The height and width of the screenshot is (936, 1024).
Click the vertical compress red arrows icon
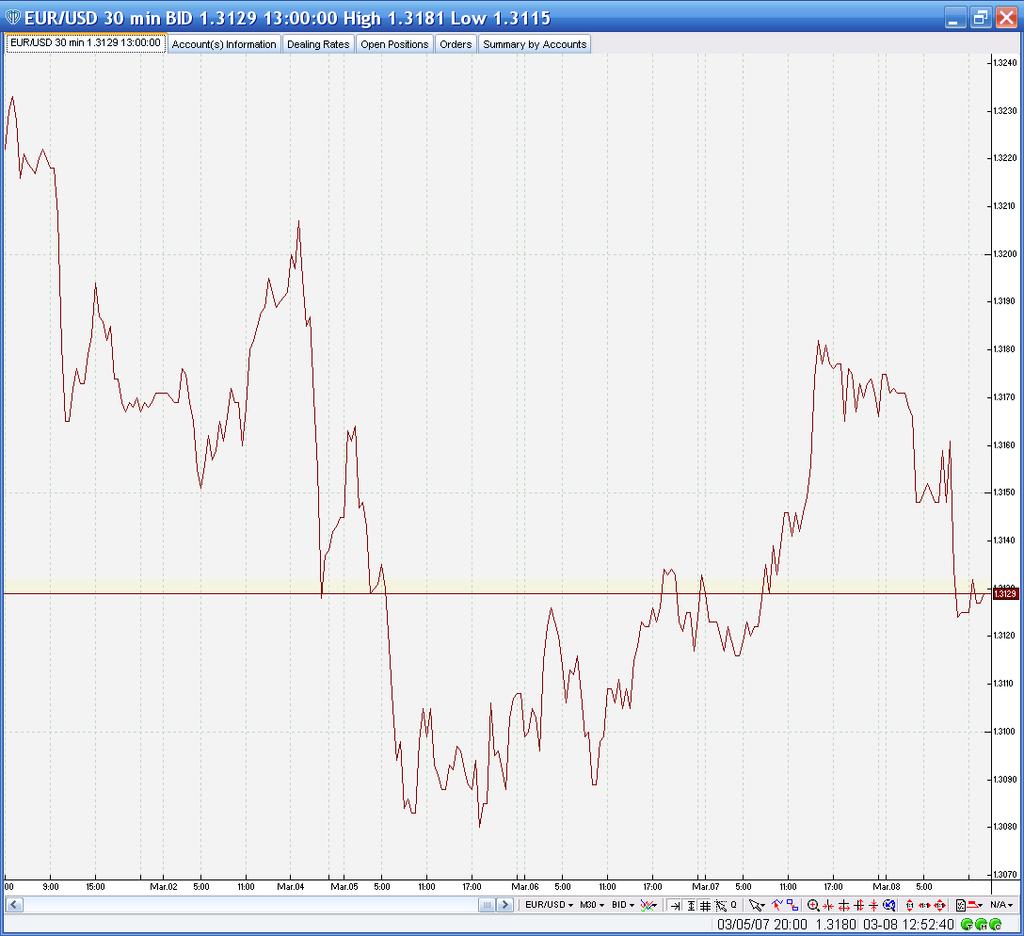pos(874,905)
